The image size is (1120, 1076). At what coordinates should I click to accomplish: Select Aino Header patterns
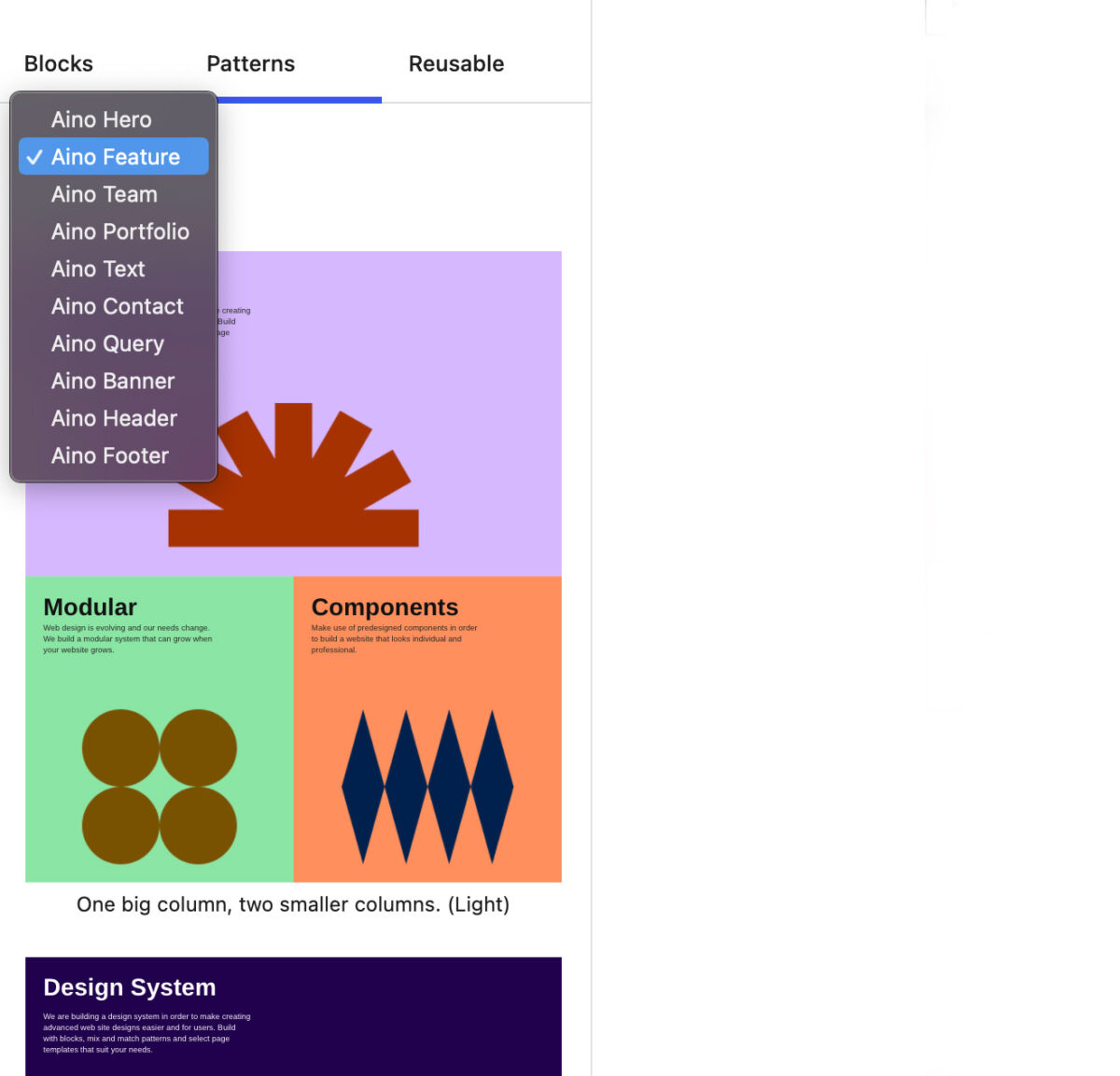pyautogui.click(x=114, y=418)
